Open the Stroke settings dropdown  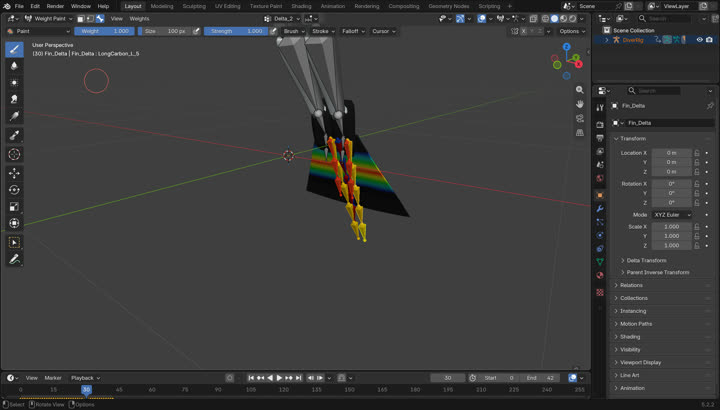pos(323,31)
